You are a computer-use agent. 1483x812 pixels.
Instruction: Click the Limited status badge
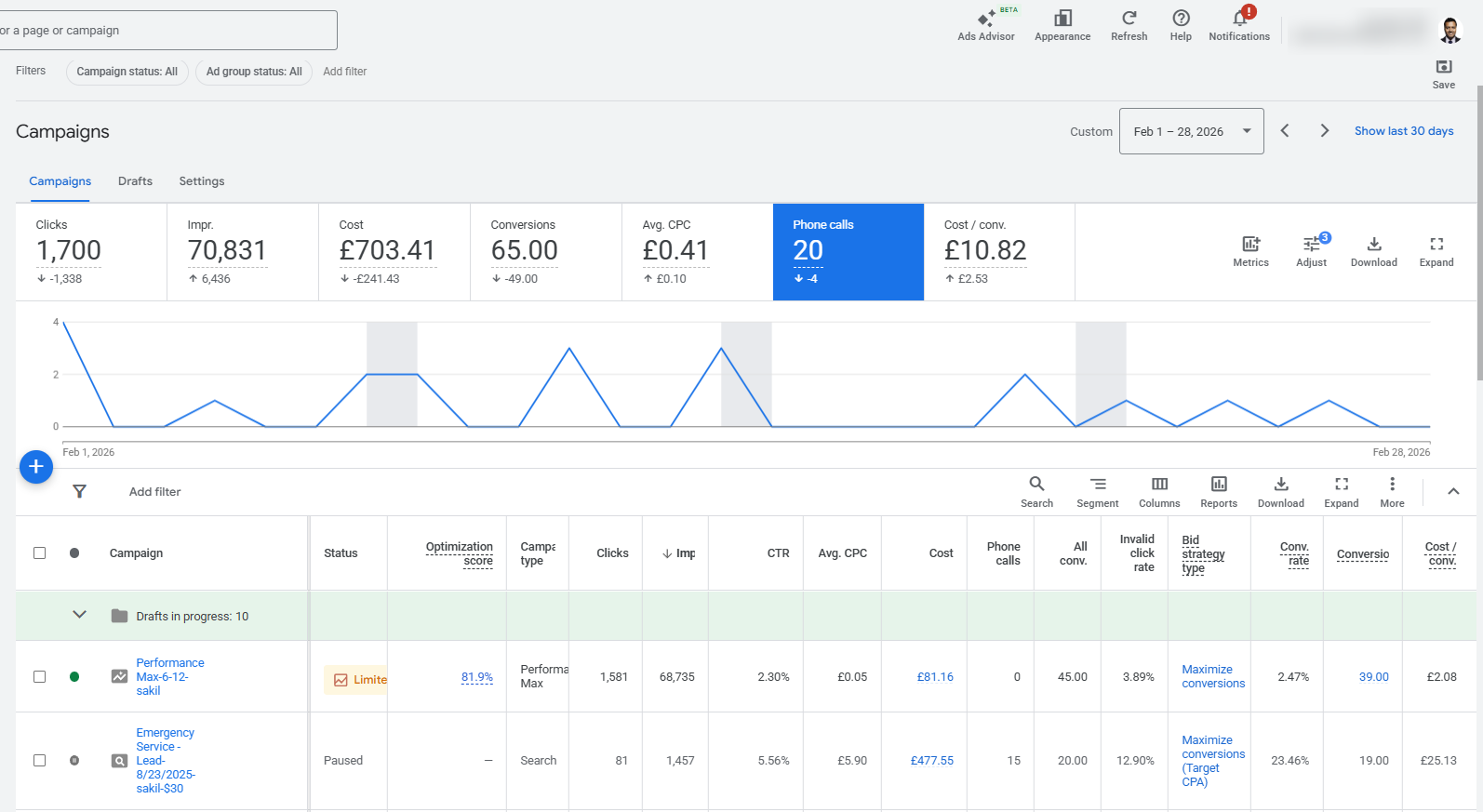[355, 680]
